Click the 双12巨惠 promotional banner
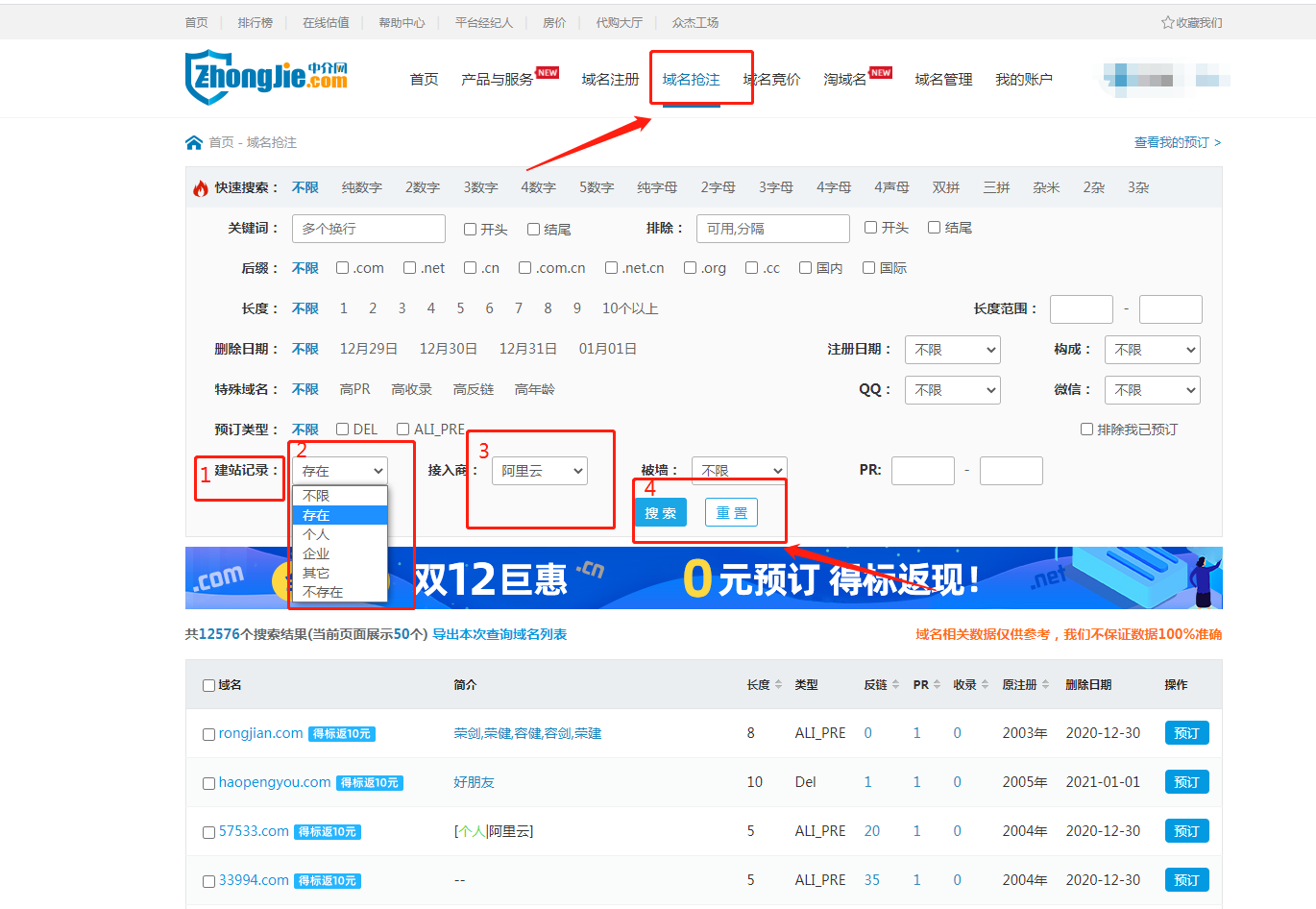The height and width of the screenshot is (909, 1316). tap(703, 578)
